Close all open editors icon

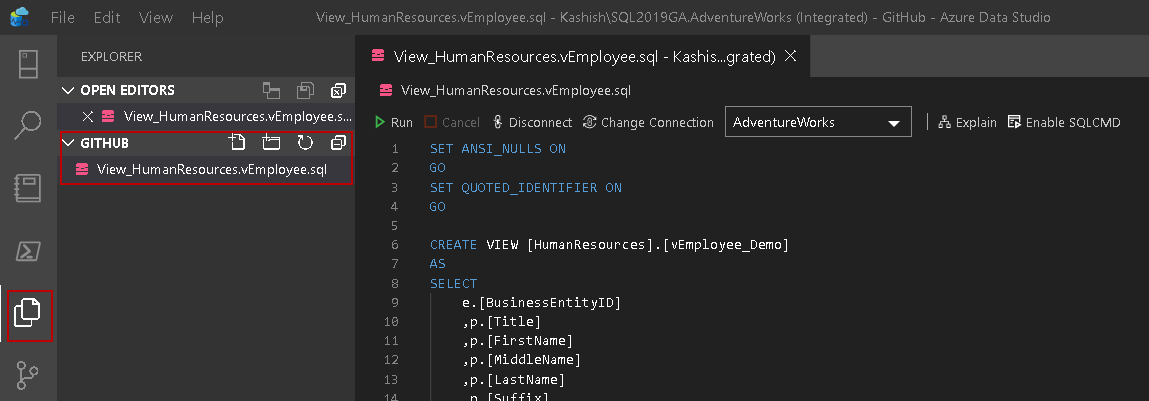point(338,90)
